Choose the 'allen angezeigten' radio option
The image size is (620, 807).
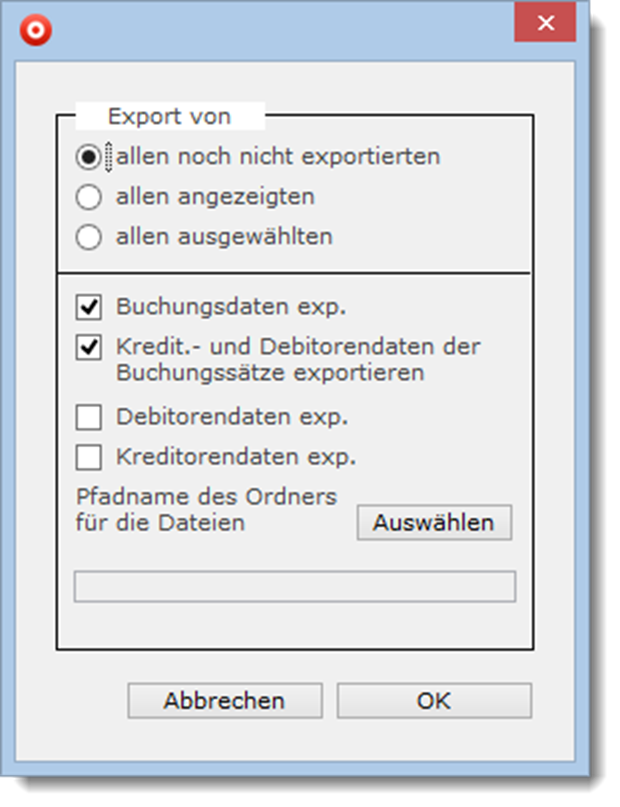coord(89,197)
